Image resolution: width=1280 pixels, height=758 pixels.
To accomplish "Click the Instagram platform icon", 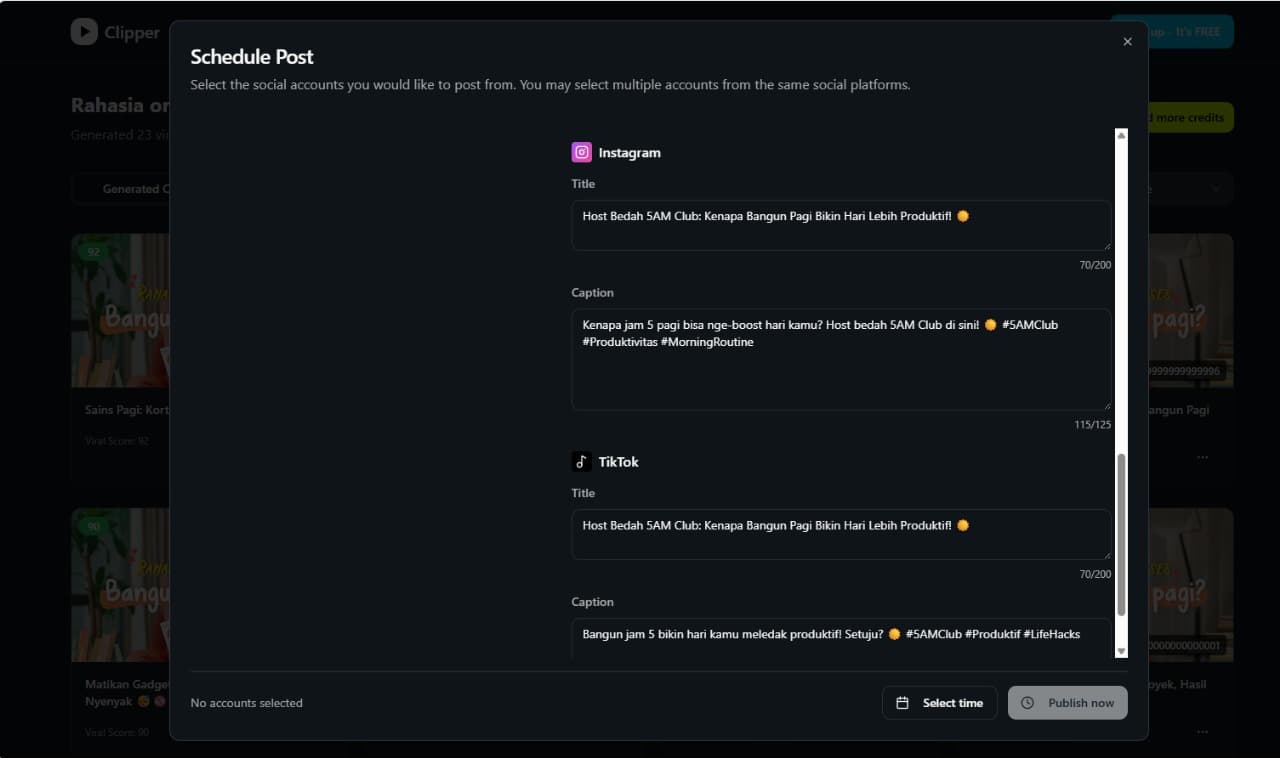I will [581, 152].
